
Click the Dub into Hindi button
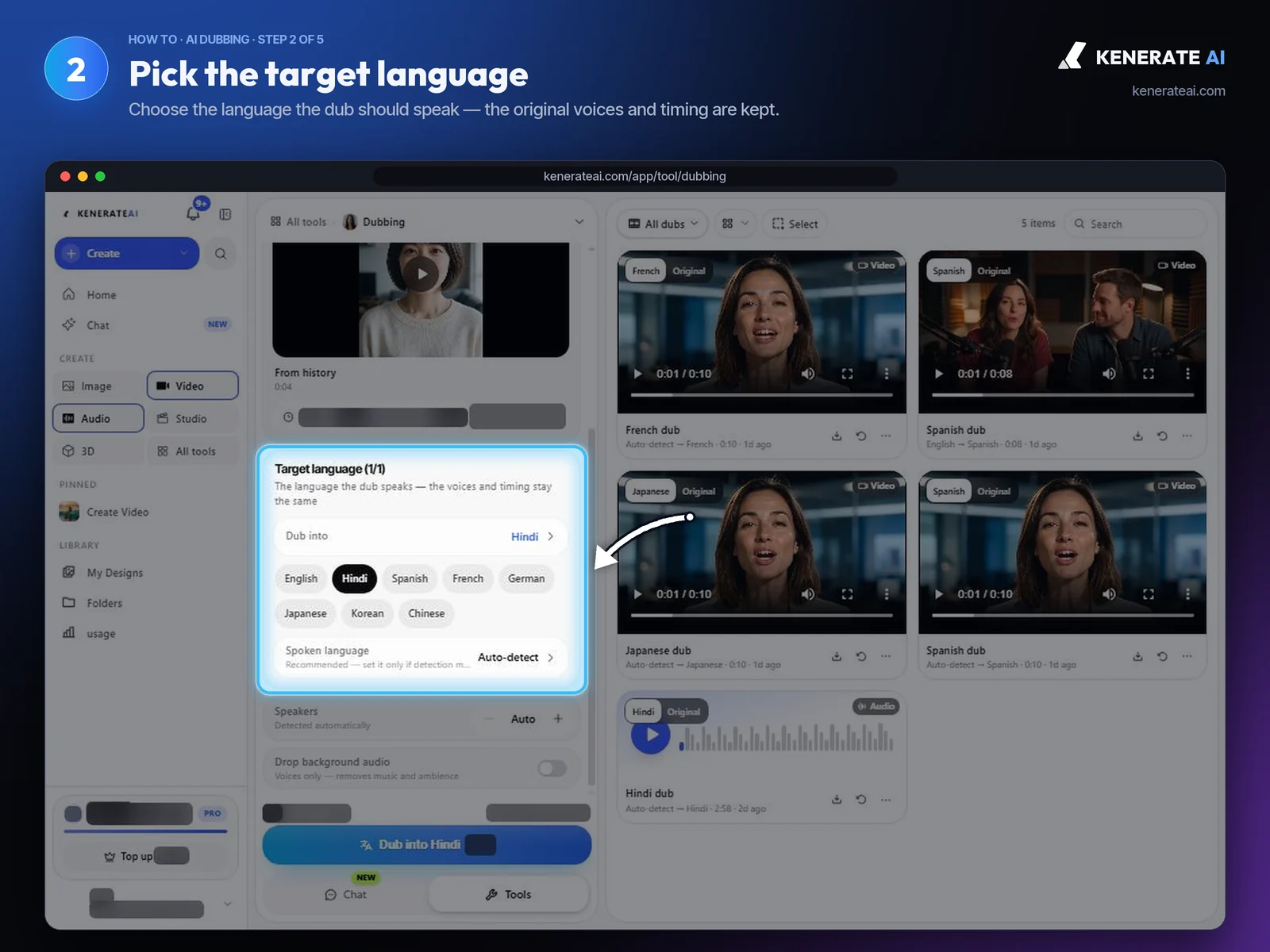tap(427, 845)
